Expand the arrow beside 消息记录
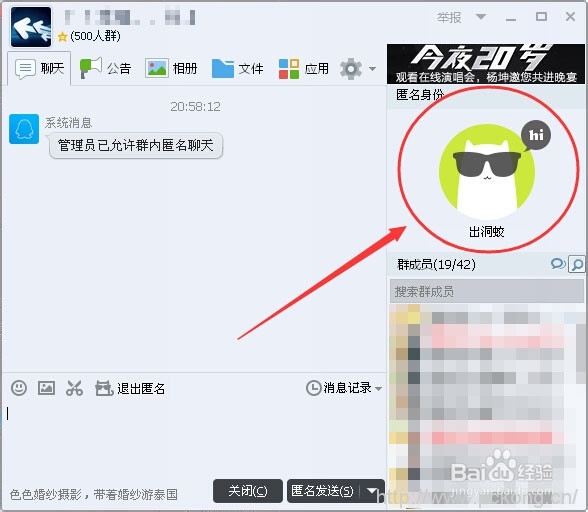This screenshot has height=512, width=588. (378, 389)
